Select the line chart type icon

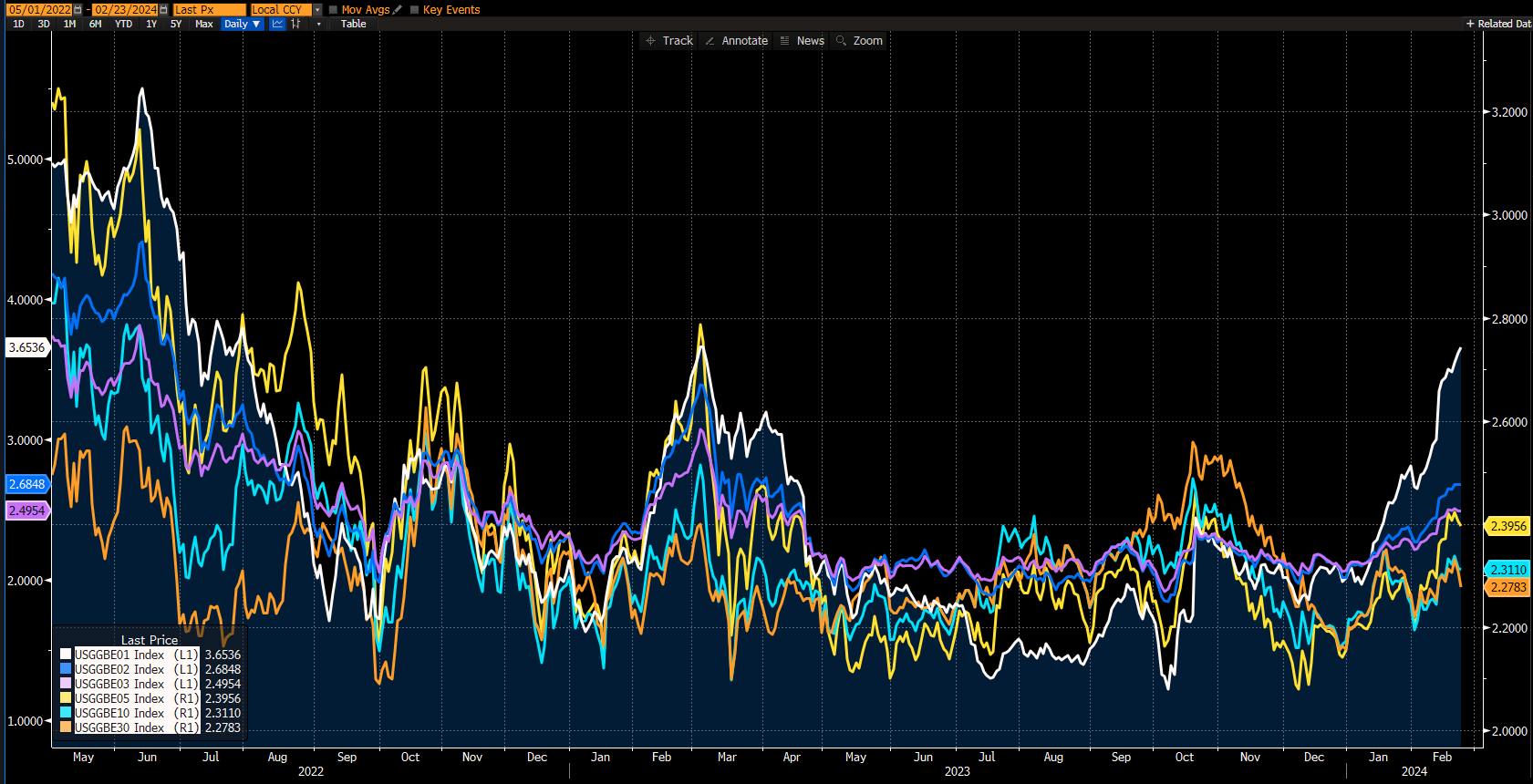point(277,24)
